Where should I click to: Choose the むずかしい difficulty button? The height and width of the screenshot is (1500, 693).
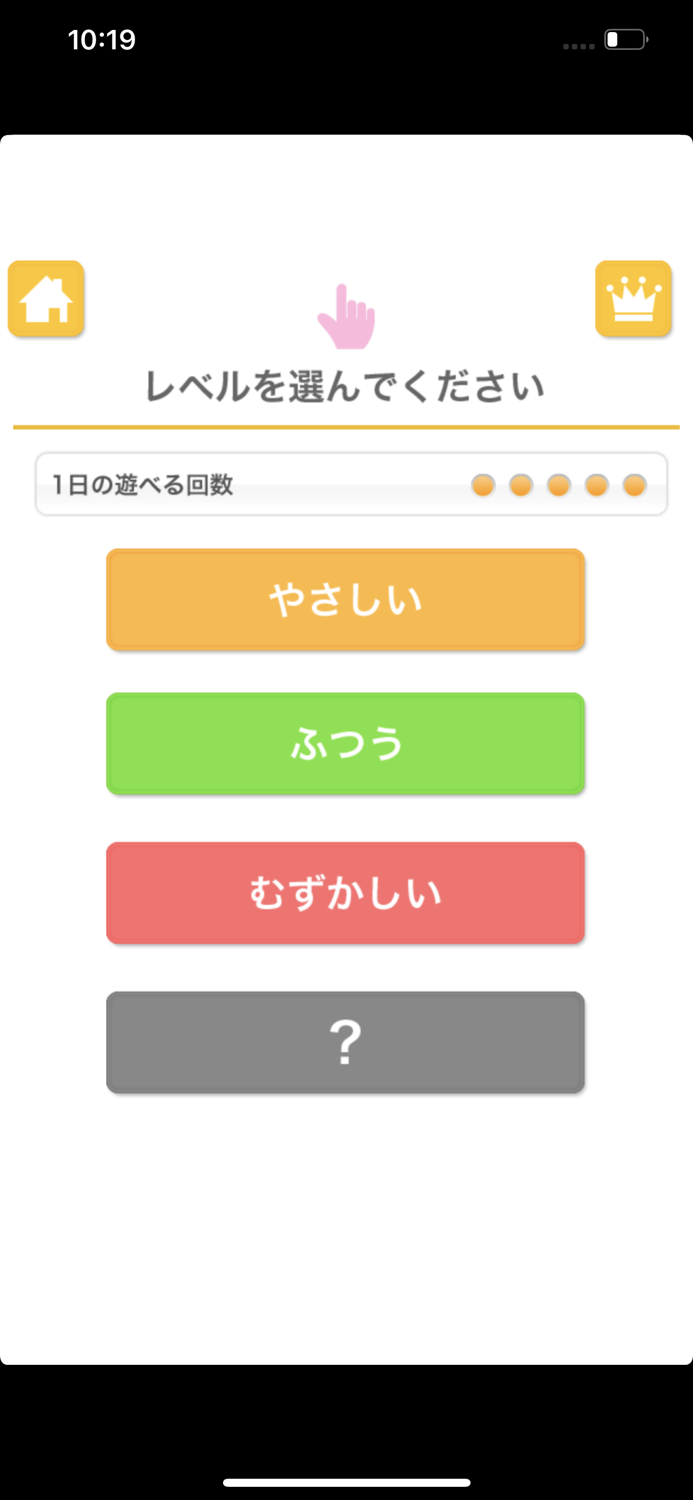[345, 892]
